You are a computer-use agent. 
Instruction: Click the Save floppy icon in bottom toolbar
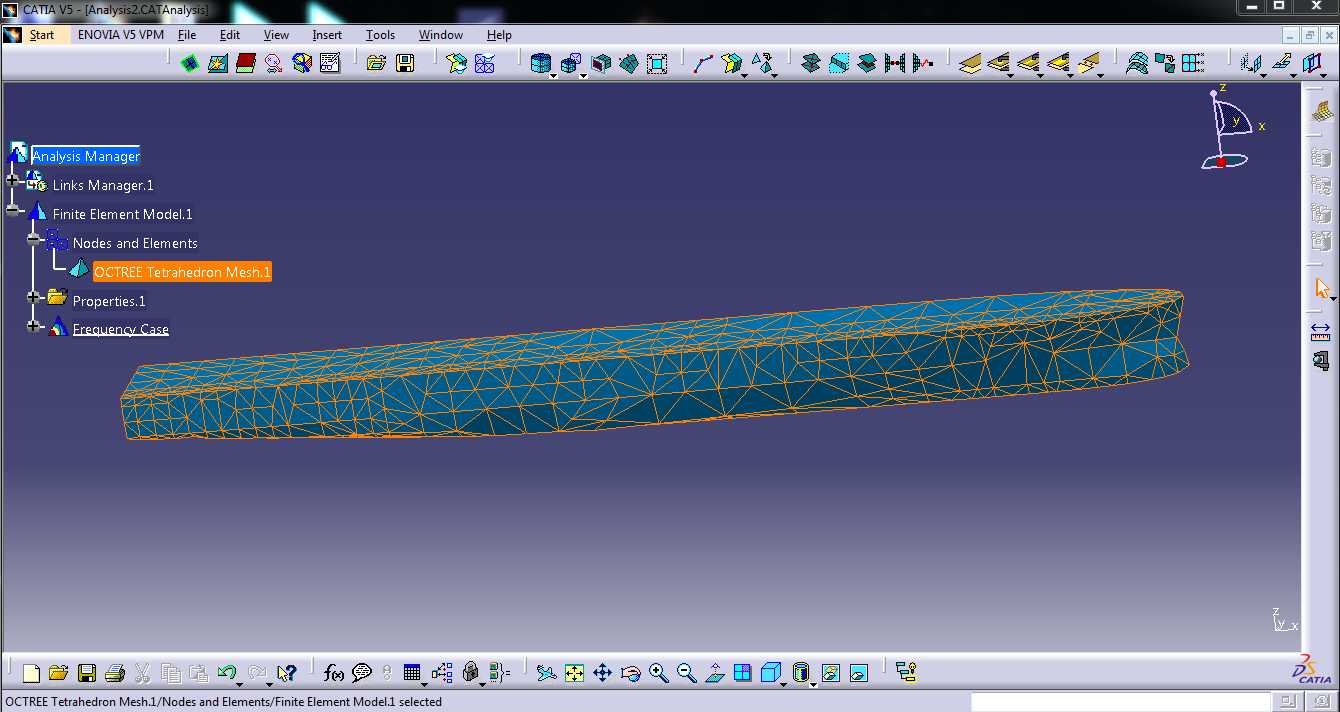tap(87, 673)
